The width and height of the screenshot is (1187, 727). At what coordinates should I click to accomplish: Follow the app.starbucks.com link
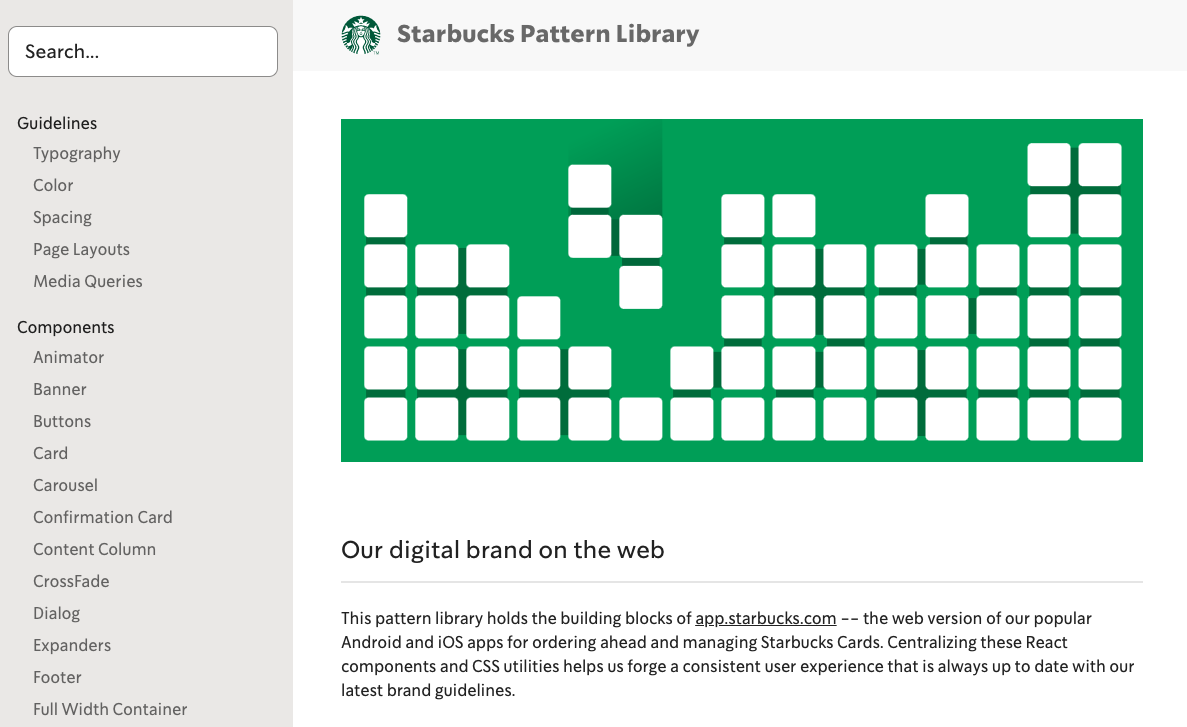(765, 618)
